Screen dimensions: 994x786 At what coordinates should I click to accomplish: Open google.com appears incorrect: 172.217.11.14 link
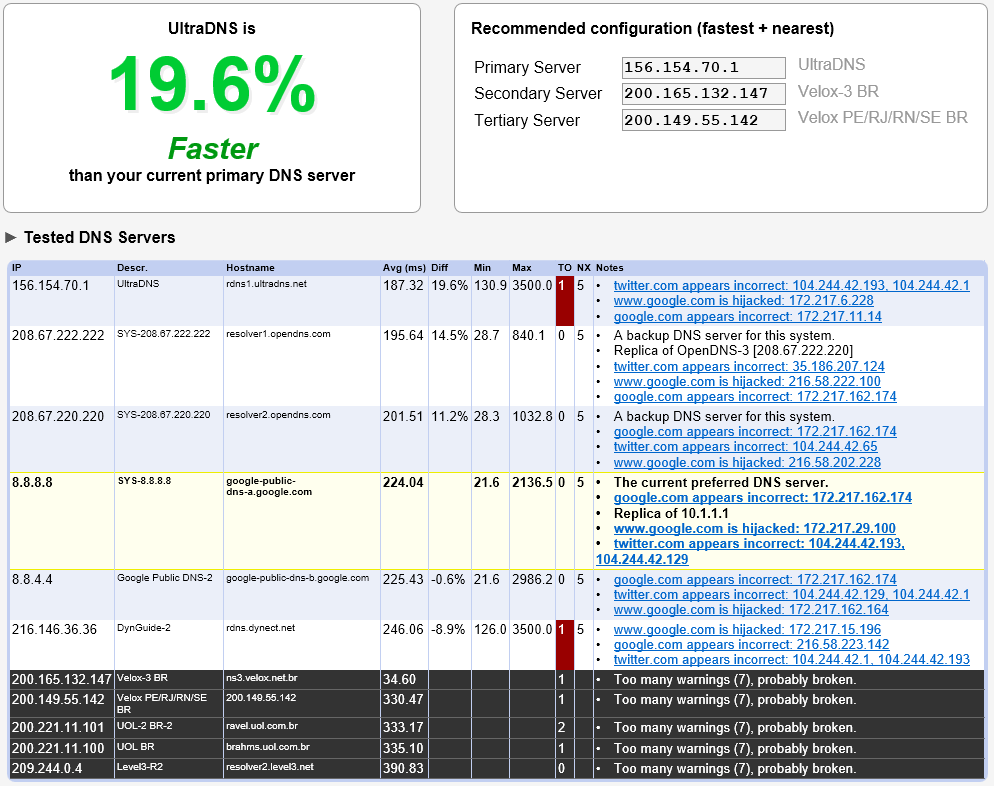747,316
